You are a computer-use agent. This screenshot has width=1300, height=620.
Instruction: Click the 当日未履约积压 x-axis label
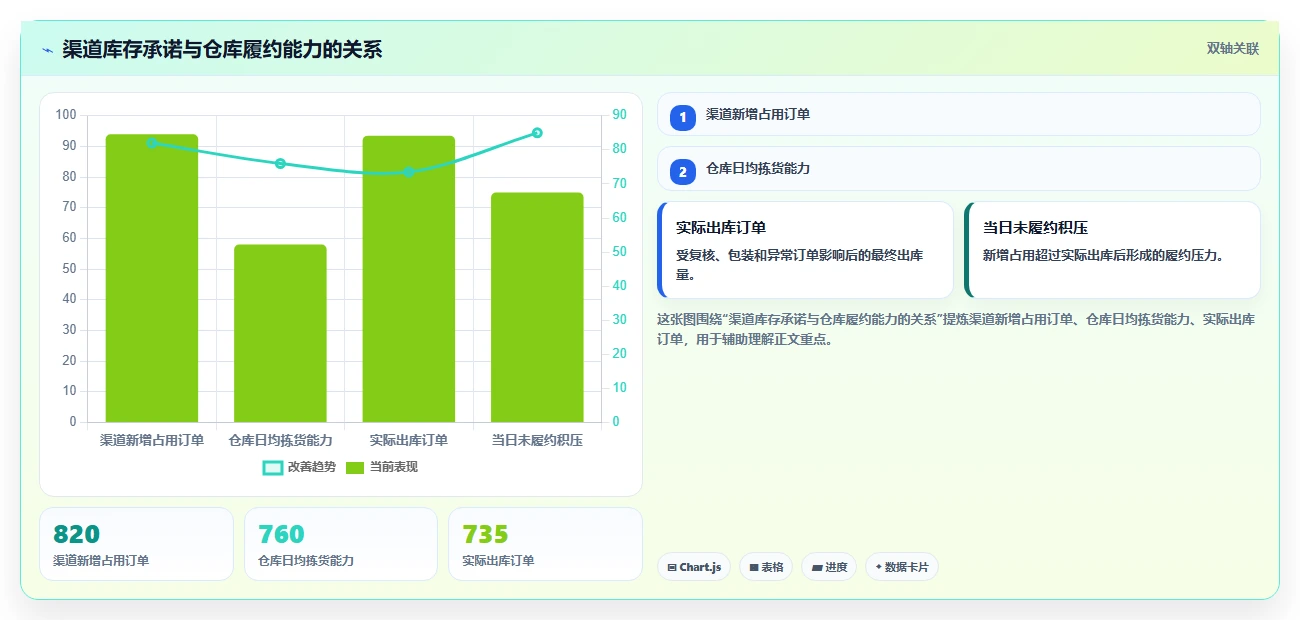[537, 440]
